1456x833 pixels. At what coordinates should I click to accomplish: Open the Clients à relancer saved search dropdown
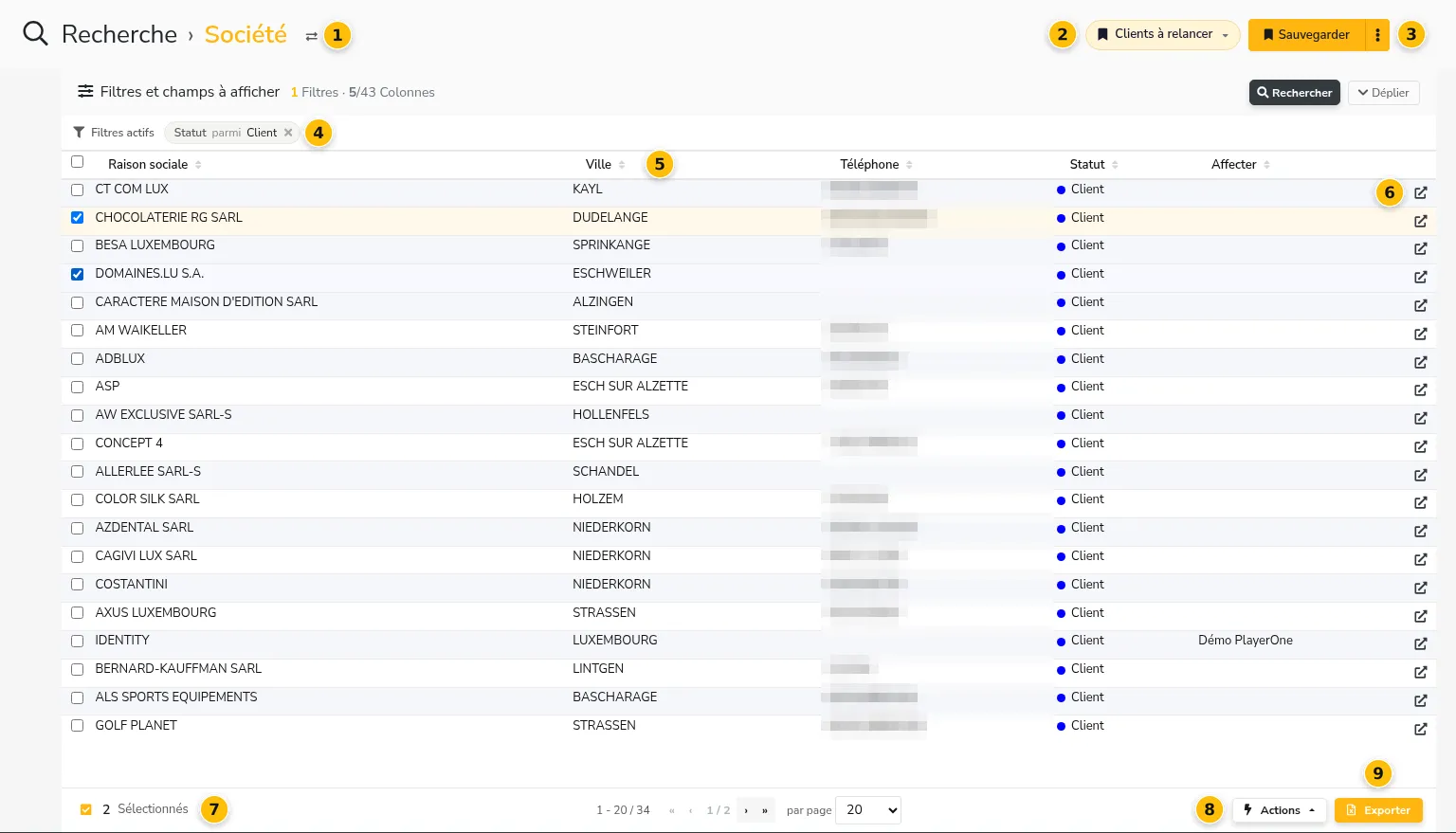coord(1163,35)
